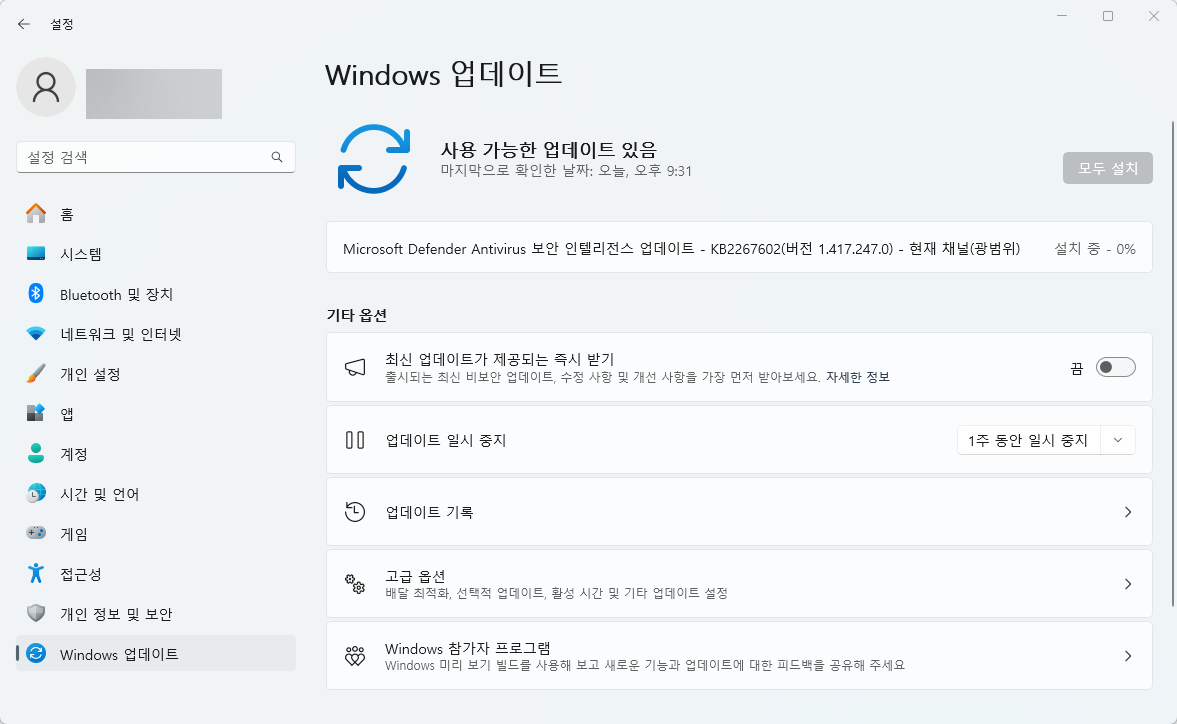This screenshot has height=724, width=1177.
Task: Maximize the 설정 window
Action: coord(1108,16)
